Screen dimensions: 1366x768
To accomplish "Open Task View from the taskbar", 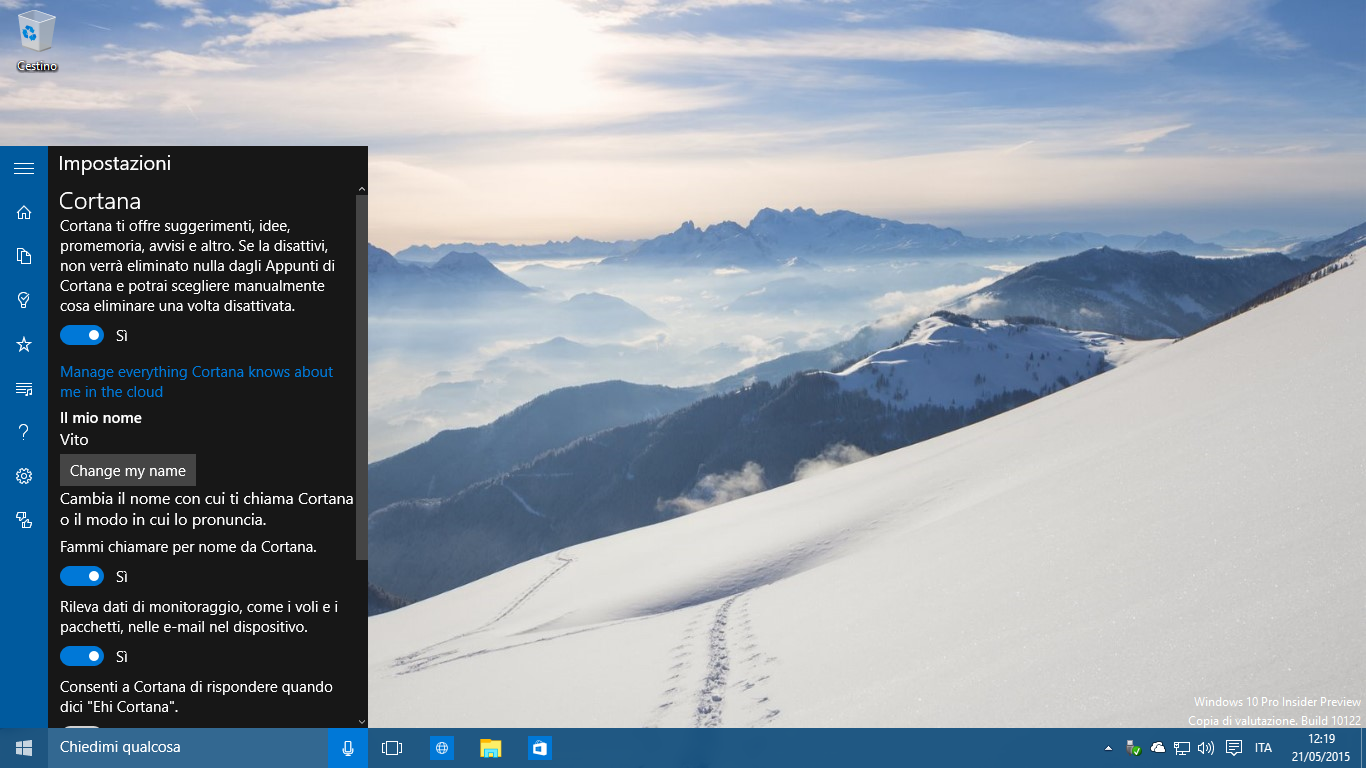I will [x=392, y=748].
